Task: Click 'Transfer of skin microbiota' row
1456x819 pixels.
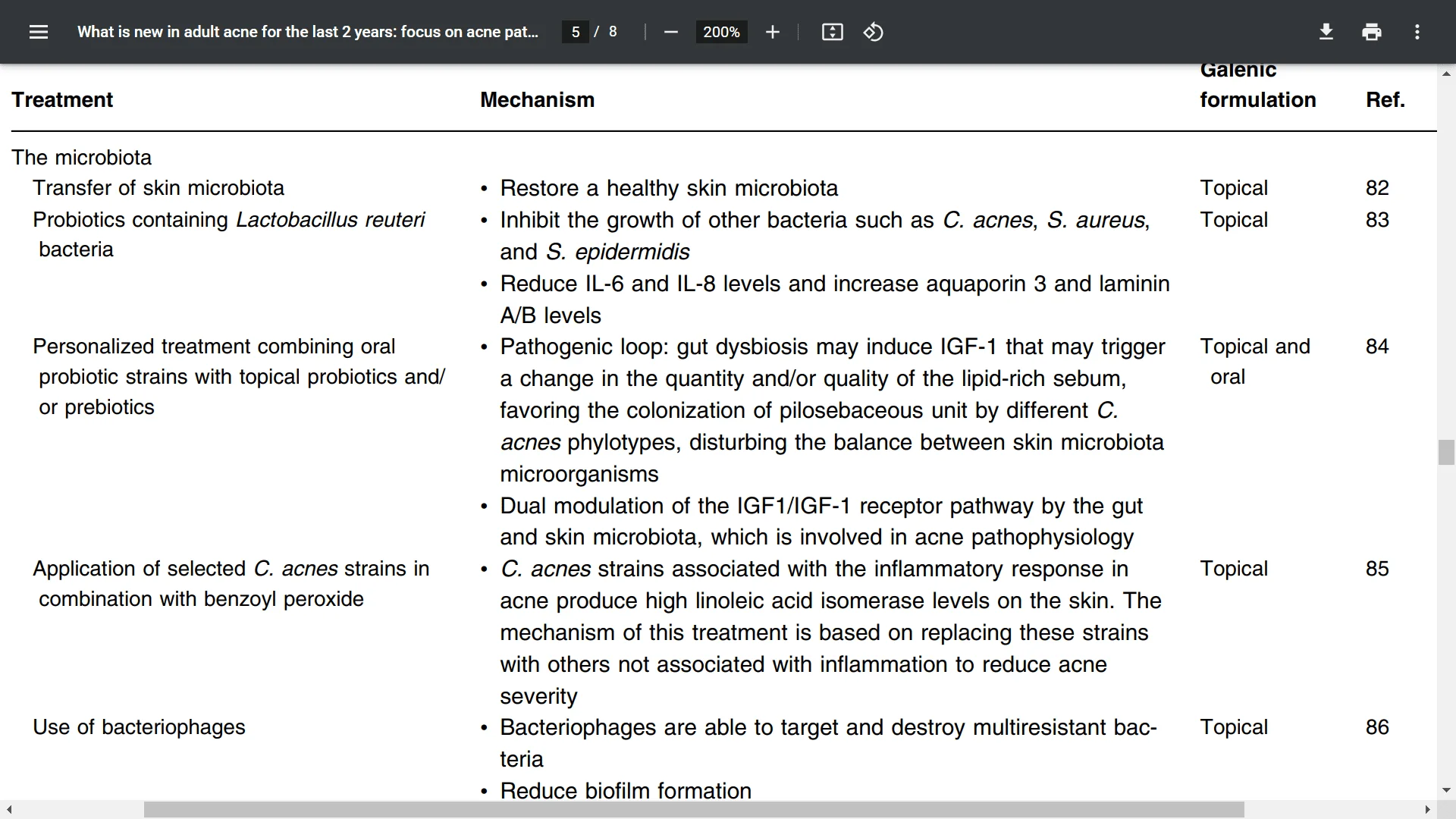Action: 158,187
